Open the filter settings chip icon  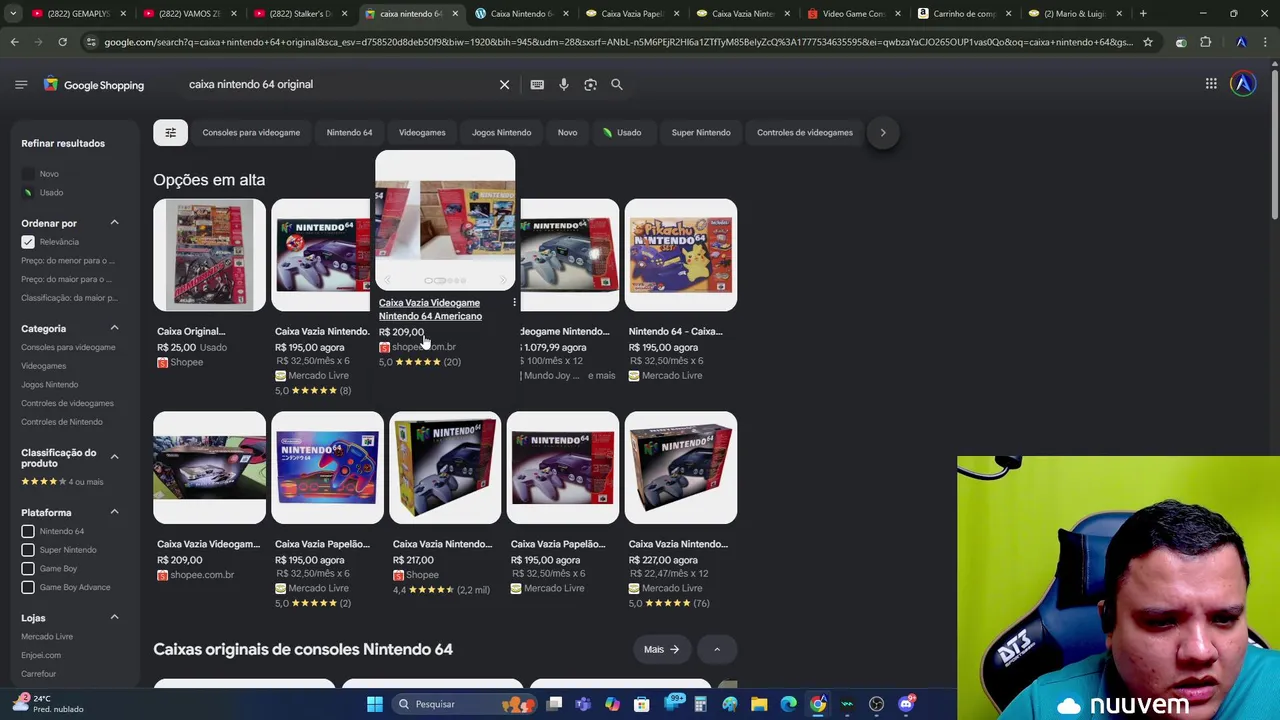coord(170,132)
